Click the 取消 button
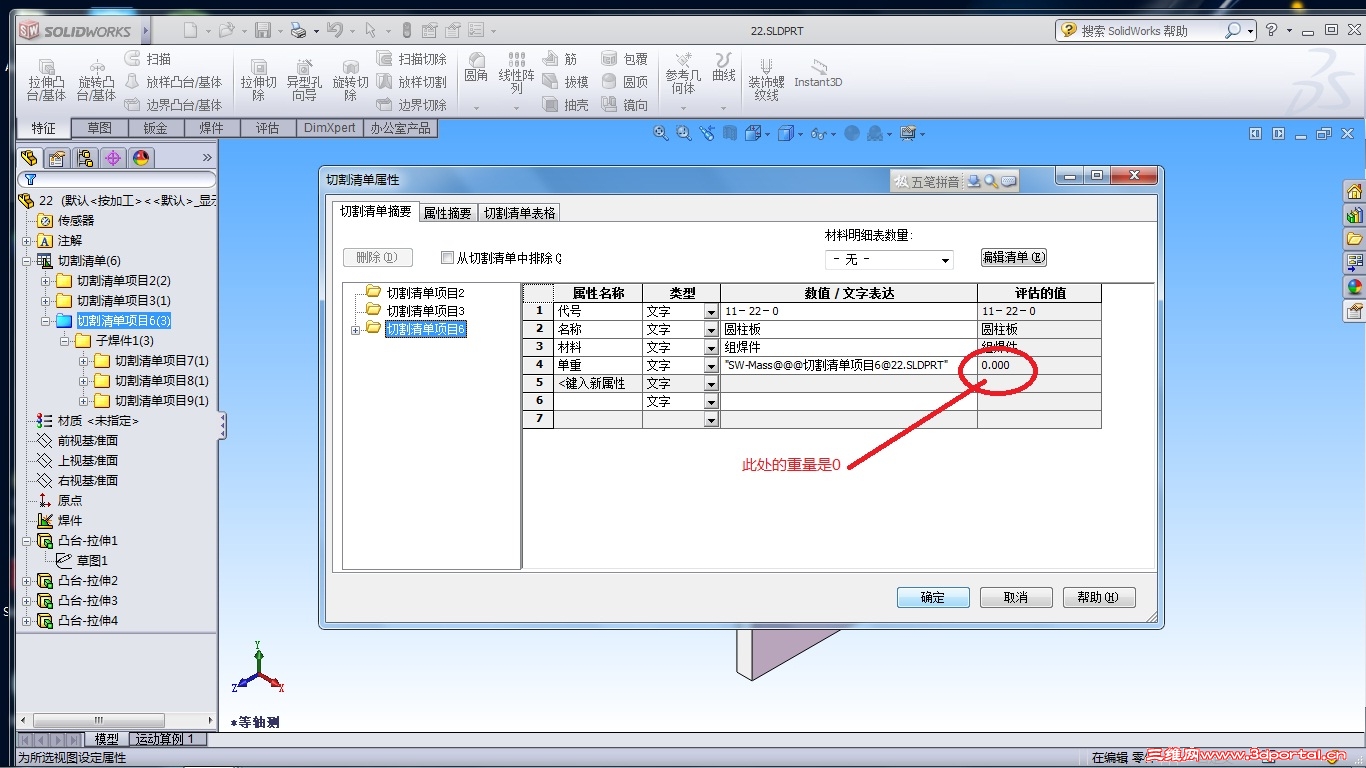 pos(1016,597)
